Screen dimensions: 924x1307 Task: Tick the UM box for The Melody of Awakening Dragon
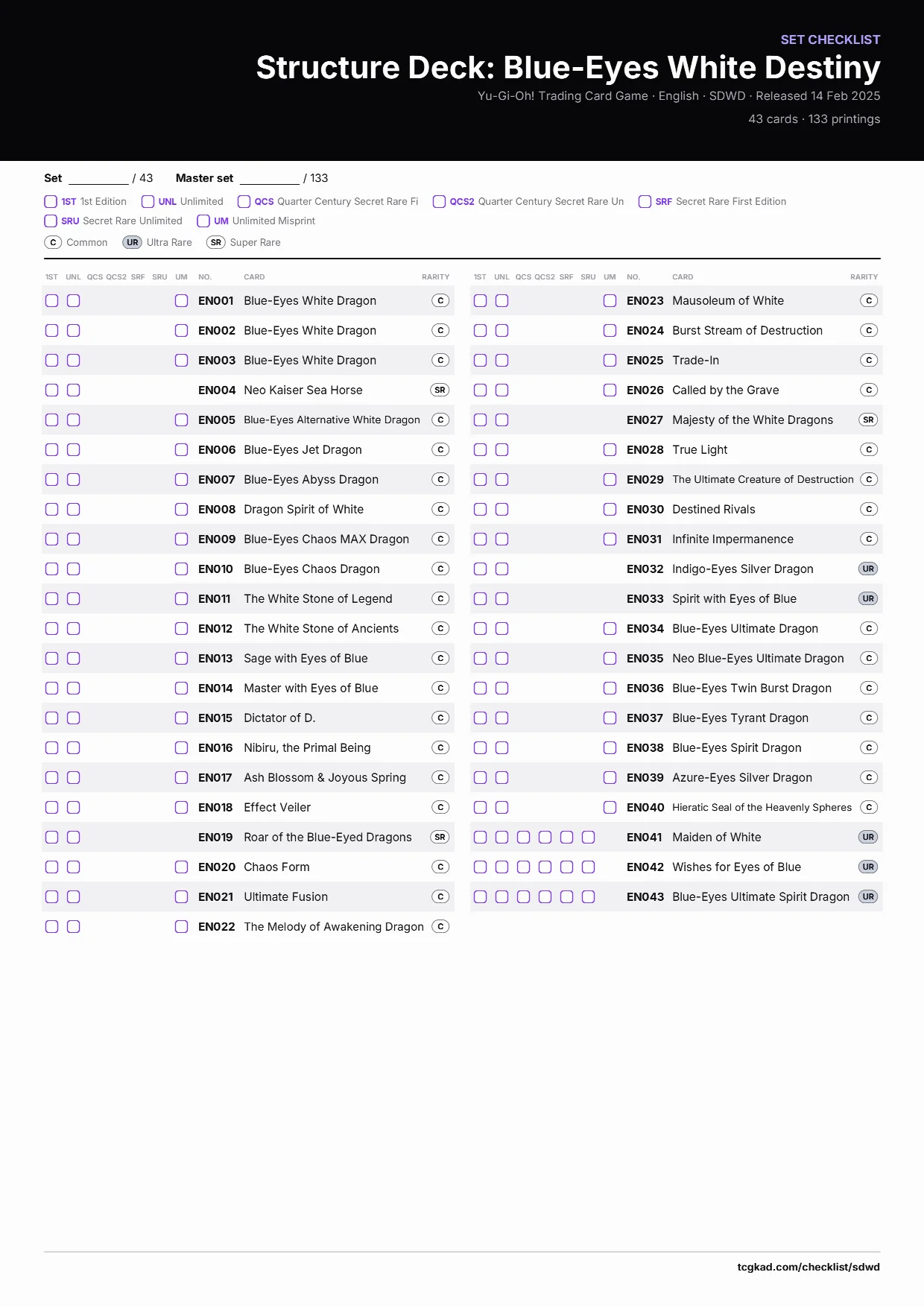(x=181, y=926)
